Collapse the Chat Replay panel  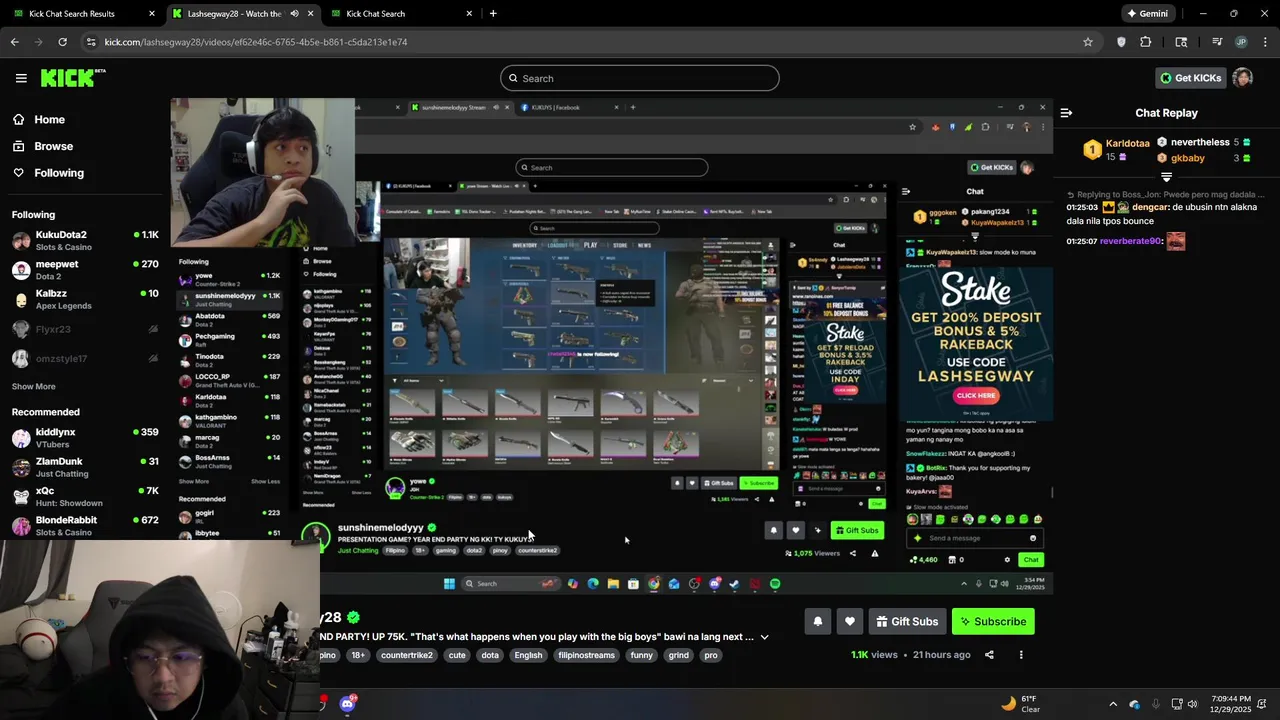click(x=1066, y=113)
